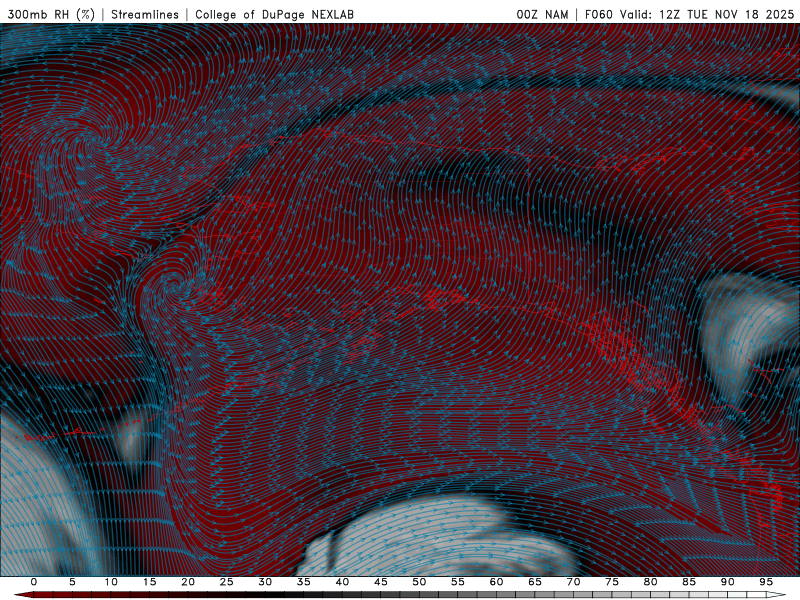Click the "Valid: 12Z TUE NOV 18 2025" text
The image size is (800, 600).
pyautogui.click(x=707, y=14)
